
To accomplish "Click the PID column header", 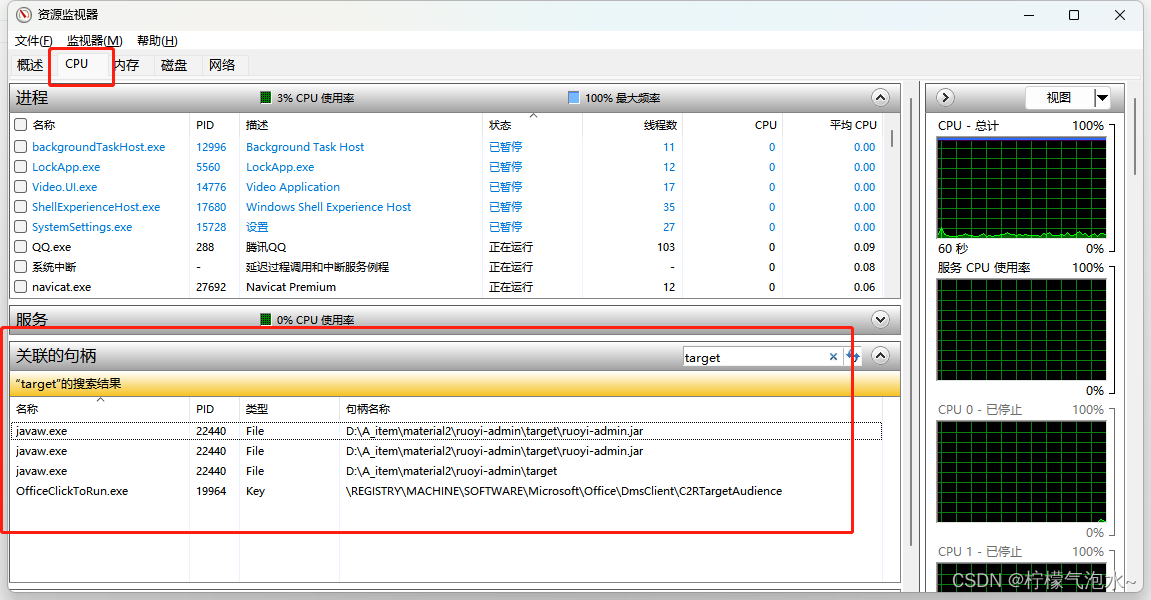I will pyautogui.click(x=204, y=124).
